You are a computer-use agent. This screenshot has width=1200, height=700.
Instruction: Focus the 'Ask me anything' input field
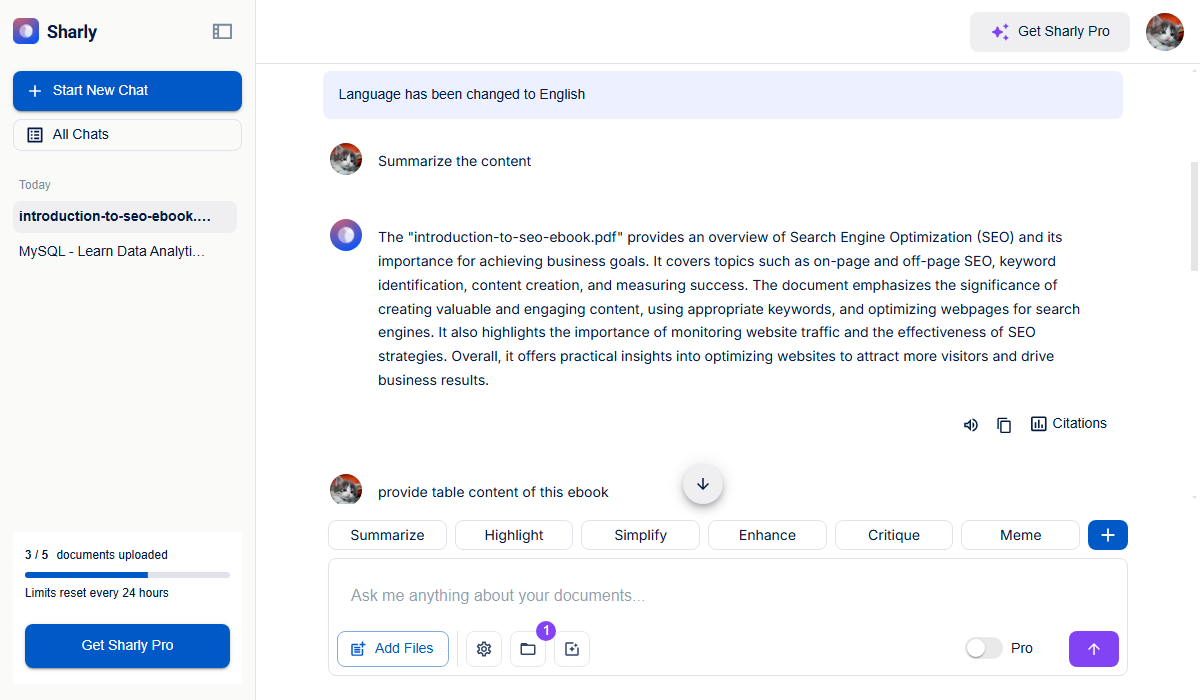[x=727, y=596]
